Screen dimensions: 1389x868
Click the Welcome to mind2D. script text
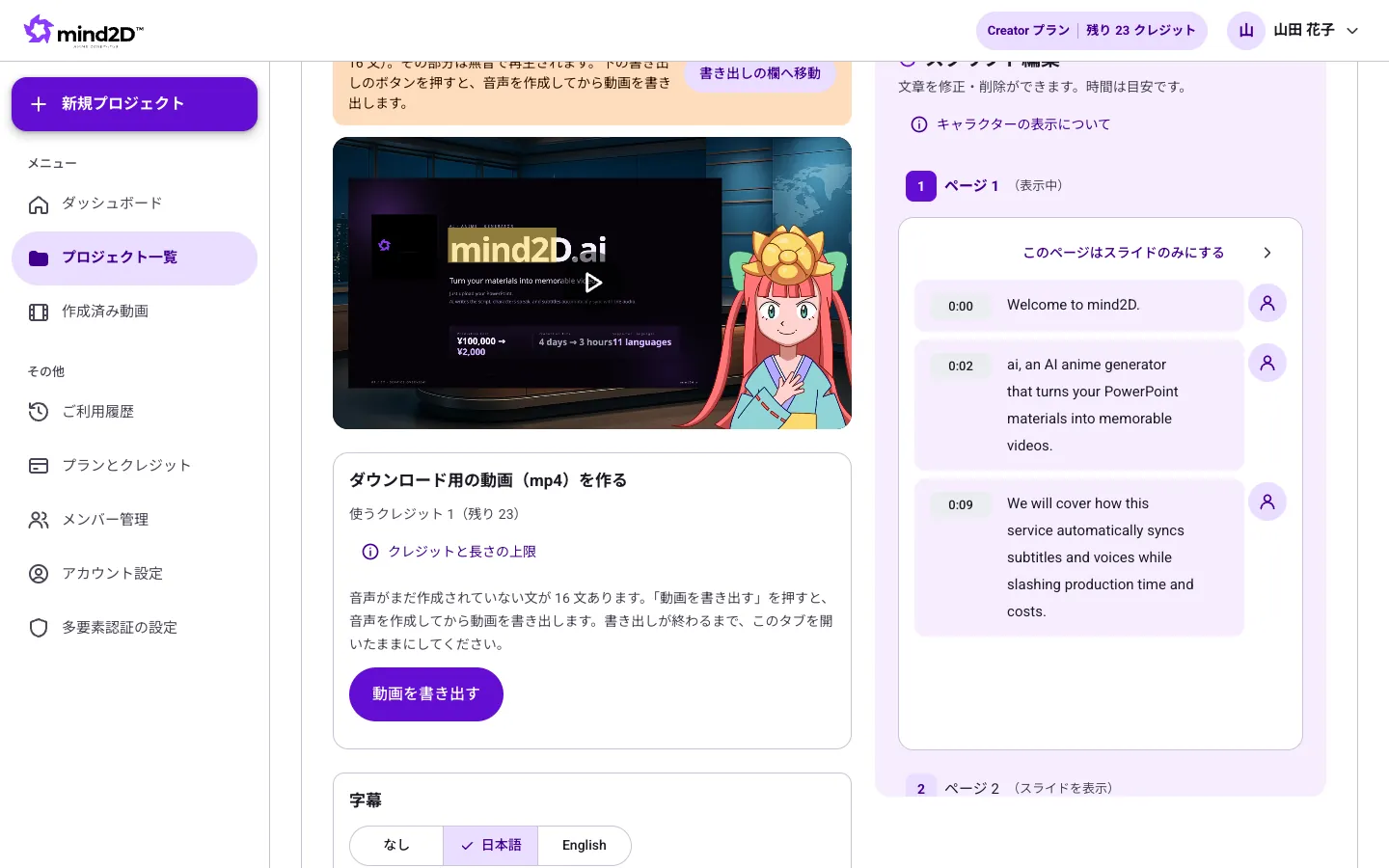click(x=1074, y=305)
